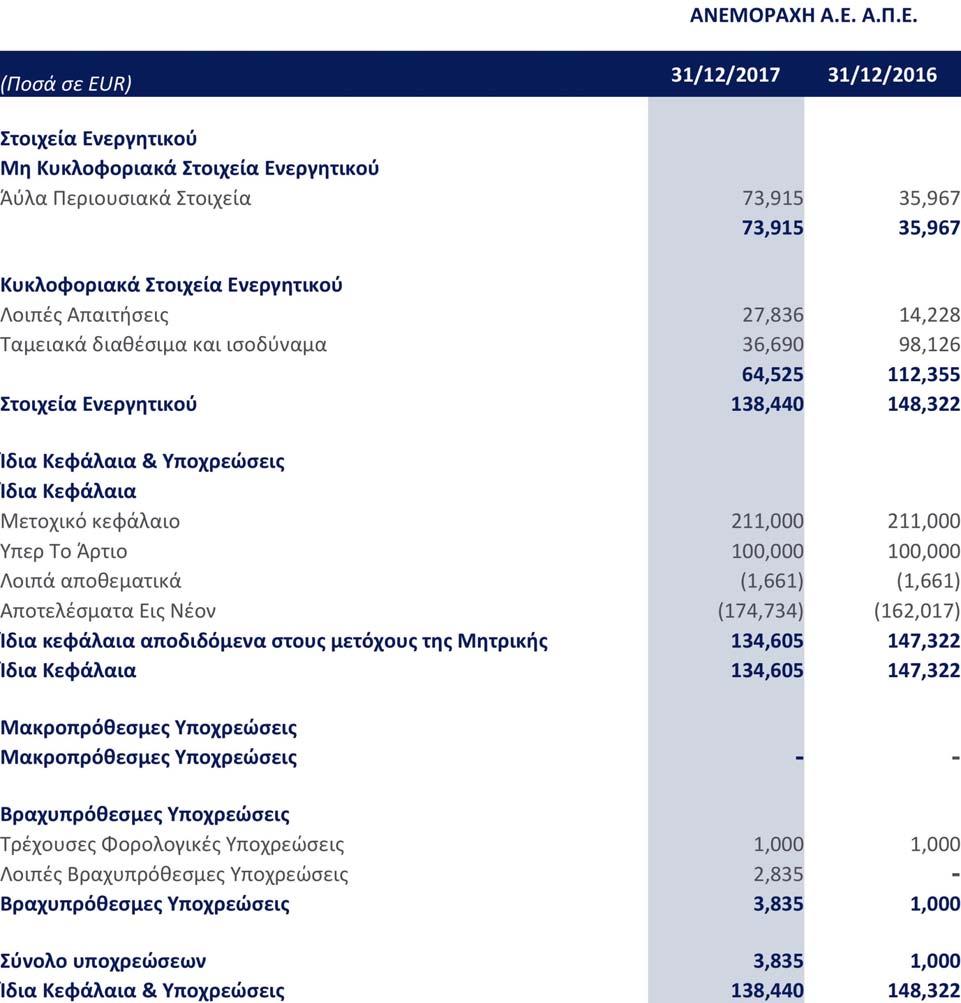Click the company title 'ΑΝΕΜΟΡΑΧΗ Α.Ε. Α.Π.Ε.'
Image resolution: width=961 pixels, height=1003 pixels.
(x=803, y=15)
